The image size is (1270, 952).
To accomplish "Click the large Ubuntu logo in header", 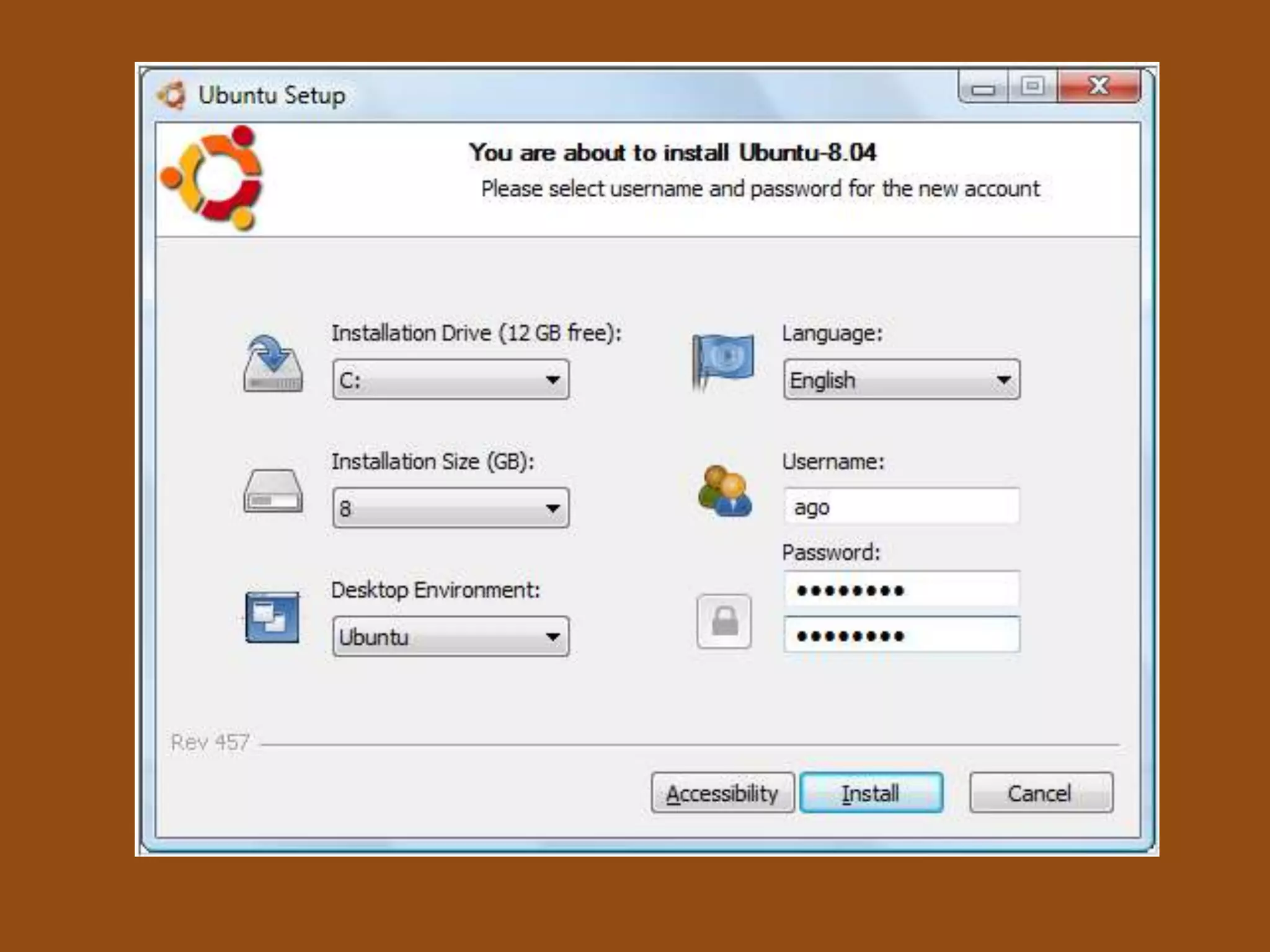I will tap(212, 178).
